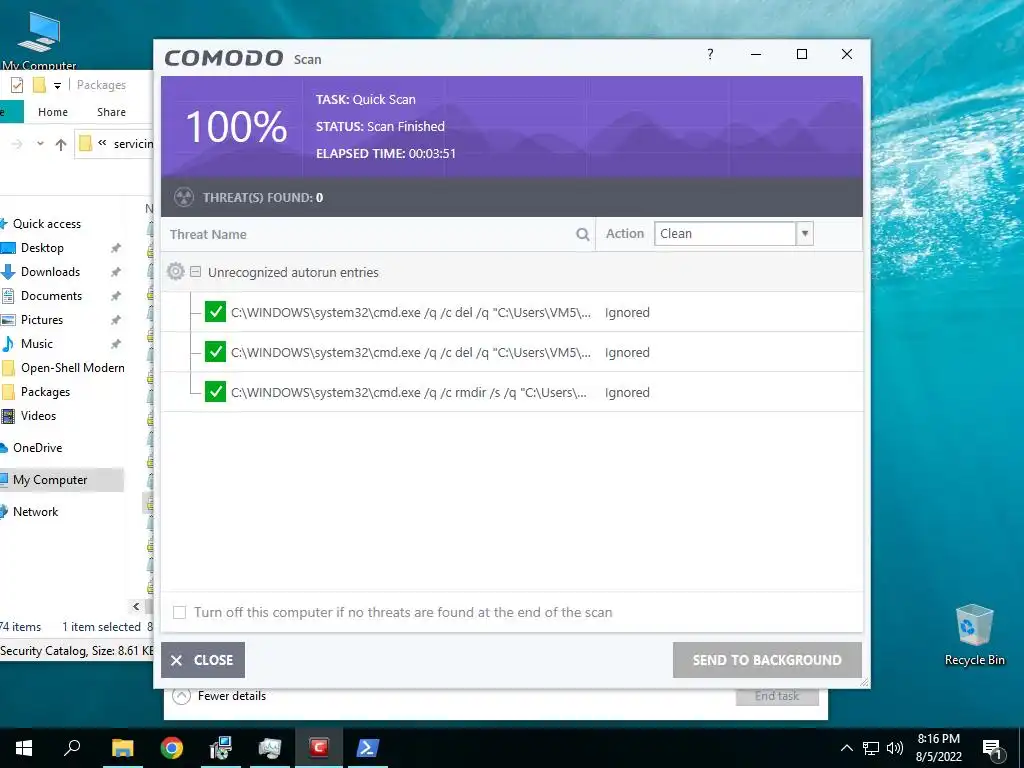Select Quick access in Explorer sidebar
The image size is (1024, 768).
[x=47, y=224]
